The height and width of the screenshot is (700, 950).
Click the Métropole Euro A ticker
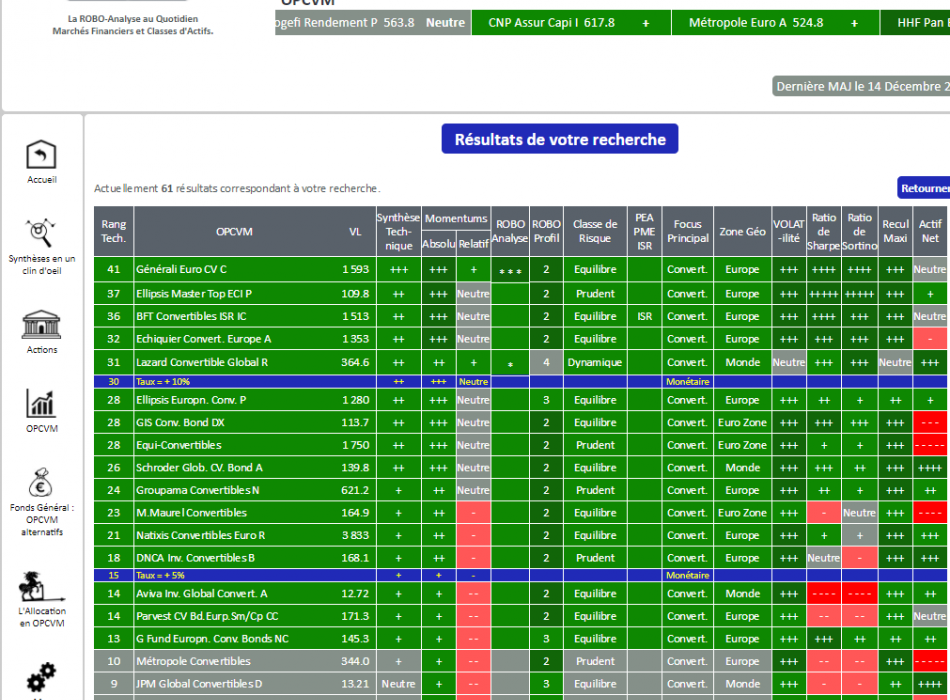point(775,23)
